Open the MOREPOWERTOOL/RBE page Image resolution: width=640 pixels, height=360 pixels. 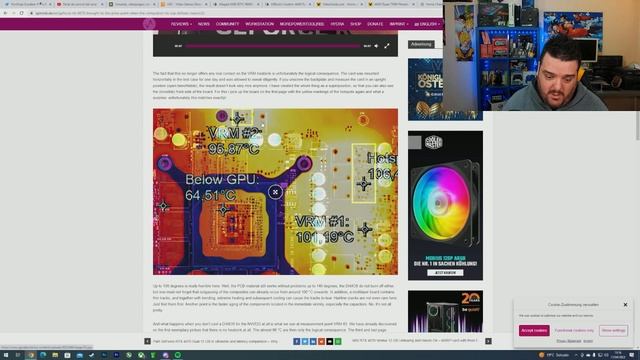(302, 24)
